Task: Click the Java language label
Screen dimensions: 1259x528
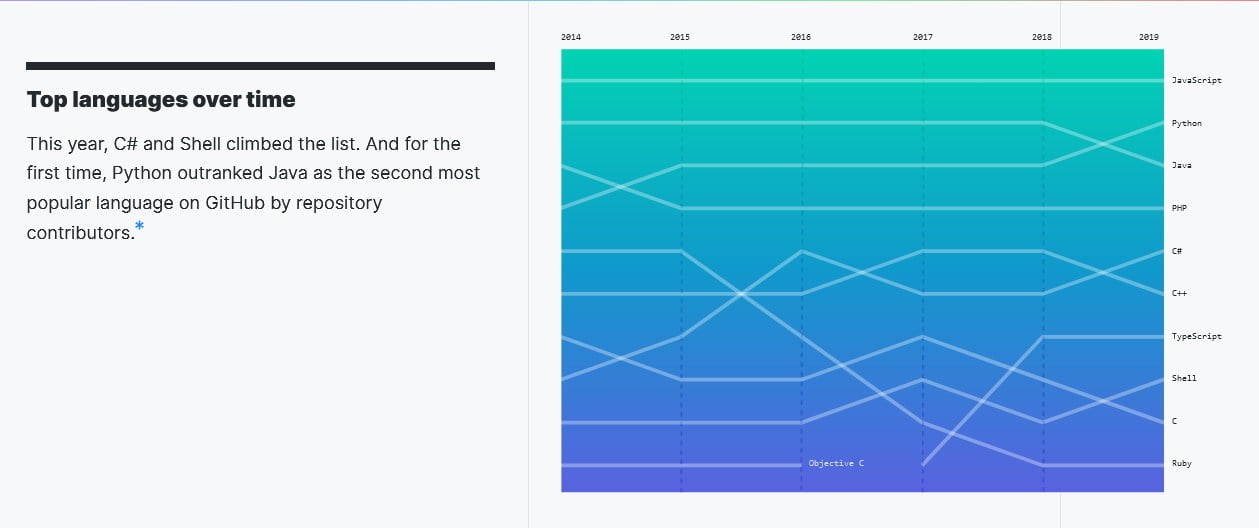Action: coord(1181,165)
